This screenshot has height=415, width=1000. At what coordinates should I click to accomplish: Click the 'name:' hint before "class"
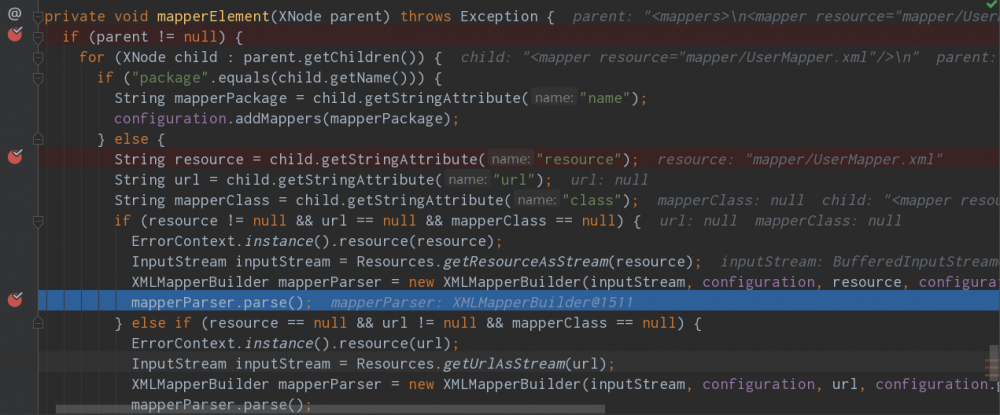click(x=535, y=200)
